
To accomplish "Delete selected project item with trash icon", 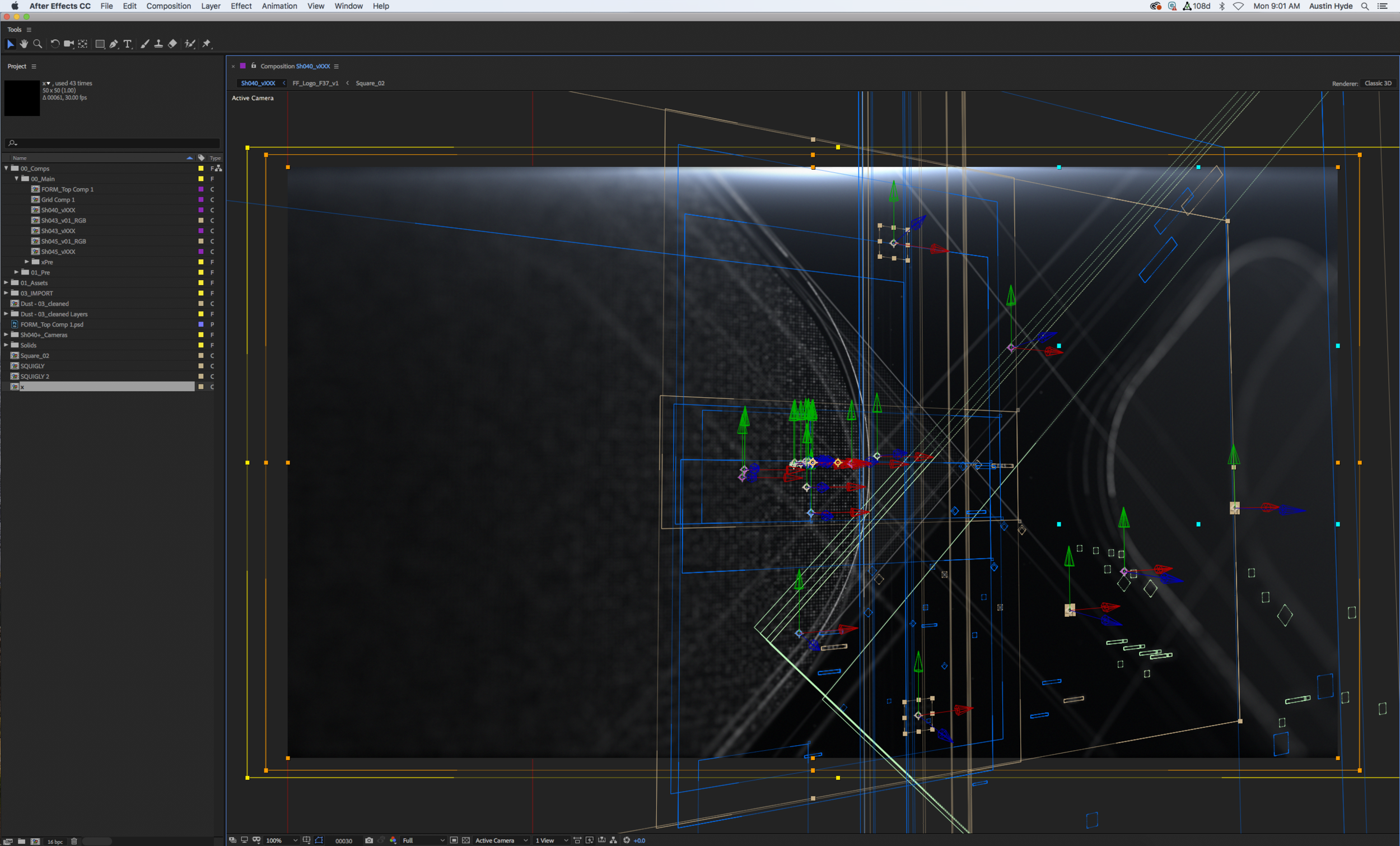I will click(x=74, y=841).
